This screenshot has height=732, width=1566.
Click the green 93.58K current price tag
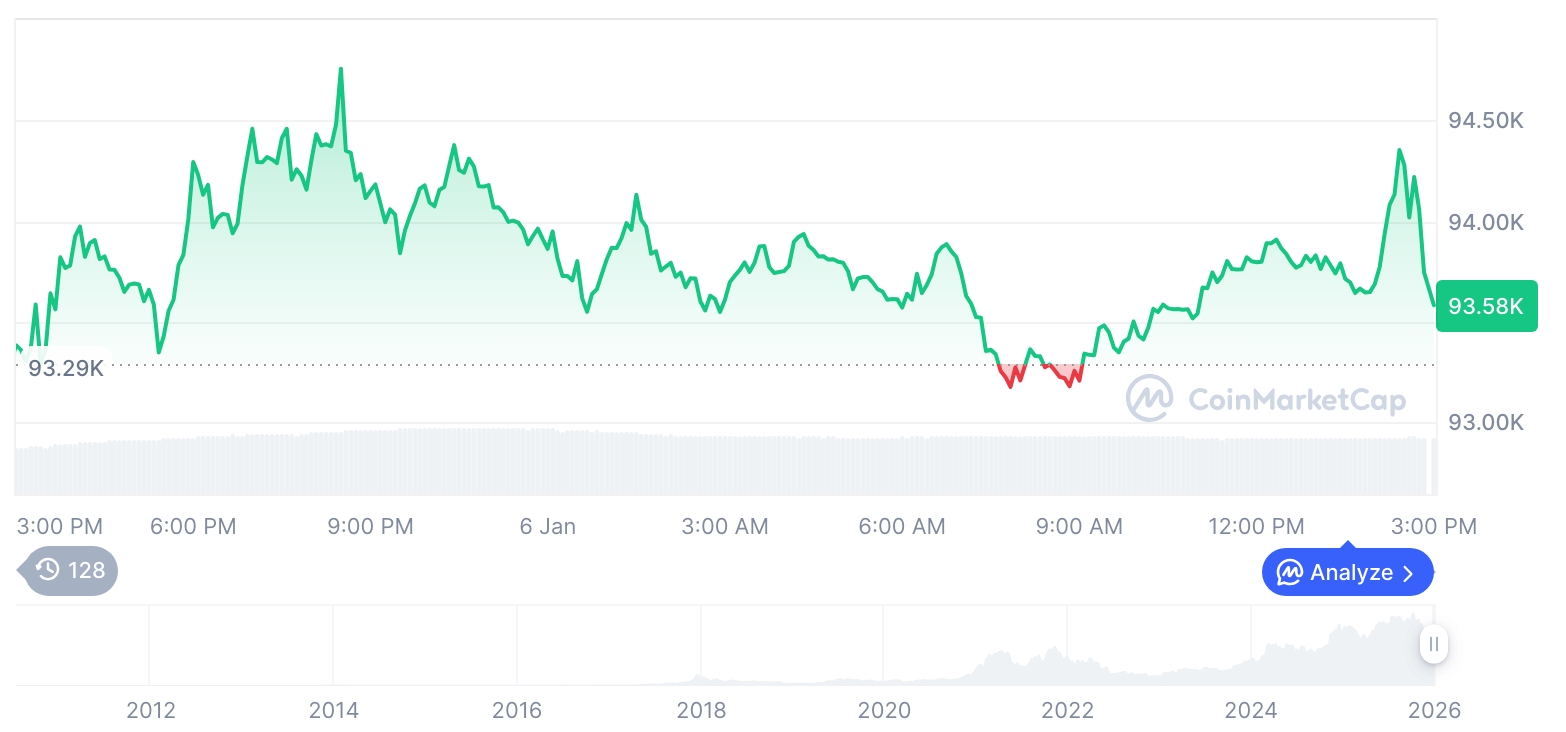pyautogui.click(x=1486, y=306)
